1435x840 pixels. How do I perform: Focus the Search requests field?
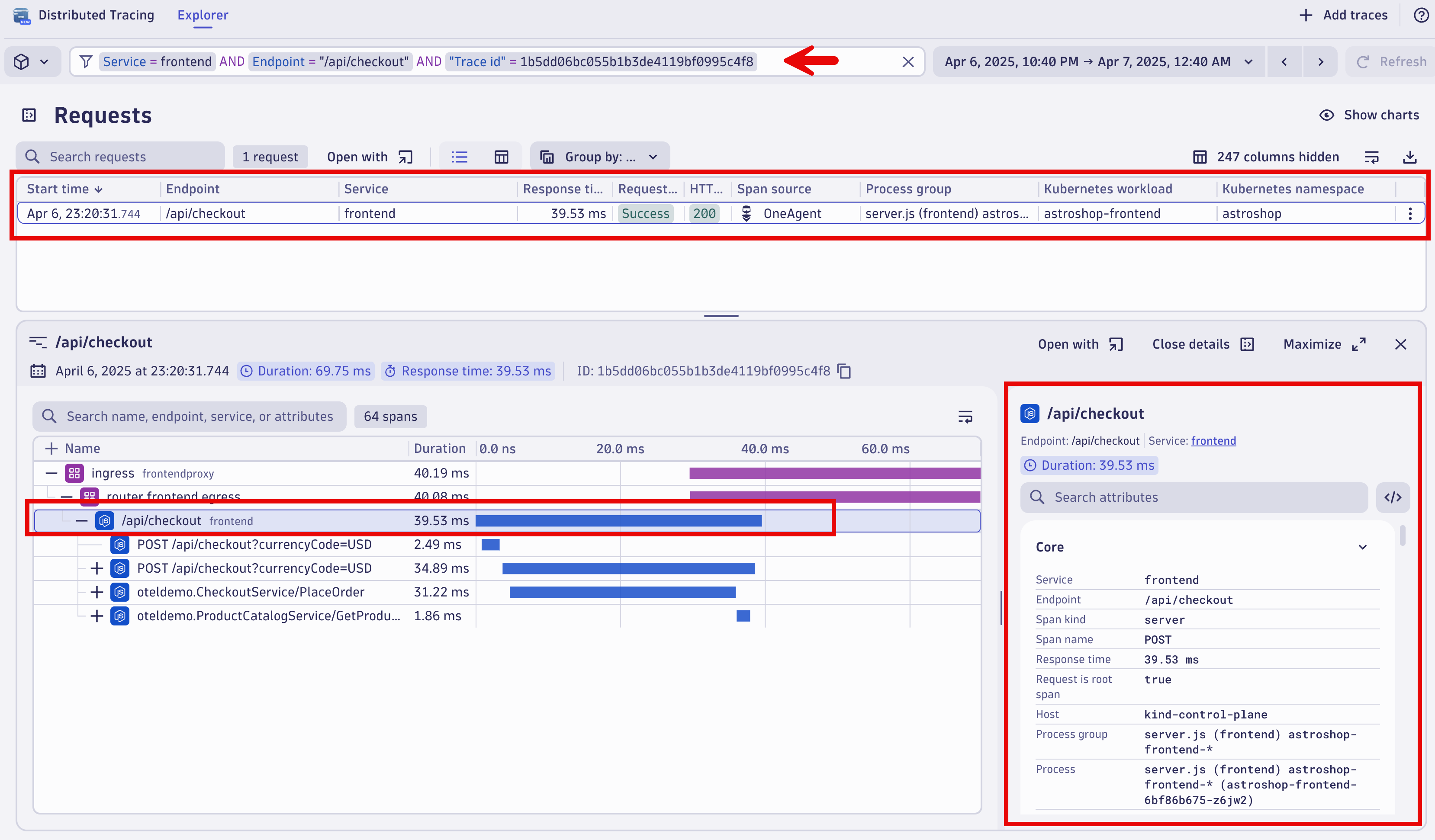(x=120, y=157)
